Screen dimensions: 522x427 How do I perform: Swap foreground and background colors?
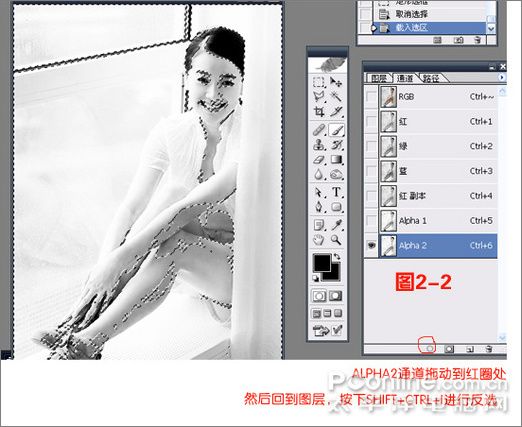click(337, 257)
